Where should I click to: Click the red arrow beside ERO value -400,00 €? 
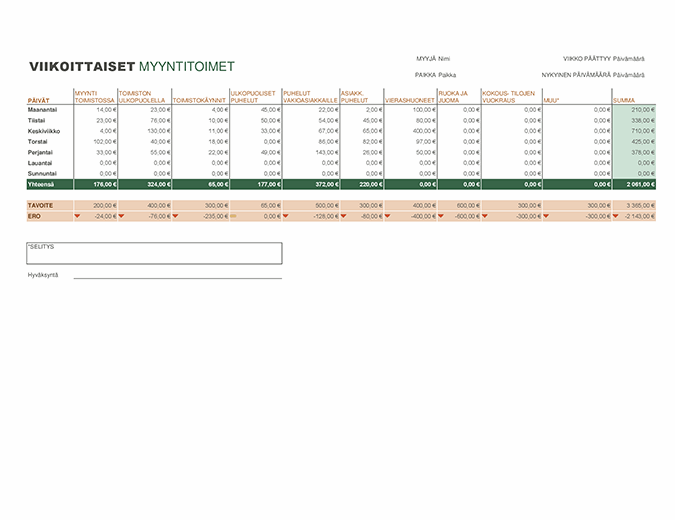[387, 215]
